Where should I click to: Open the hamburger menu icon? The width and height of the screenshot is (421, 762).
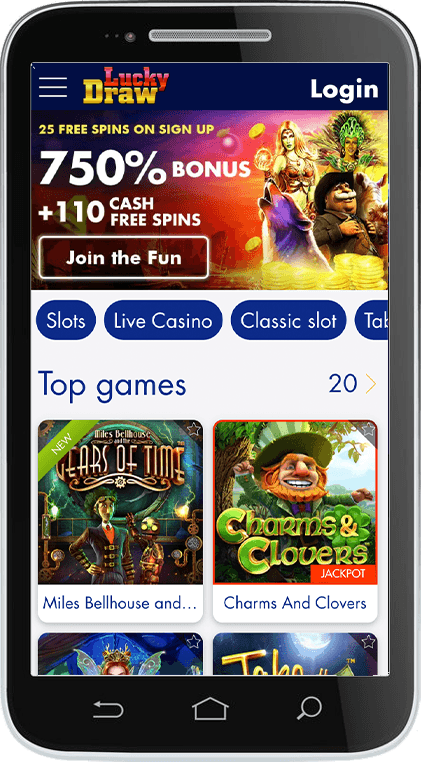[x=53, y=87]
